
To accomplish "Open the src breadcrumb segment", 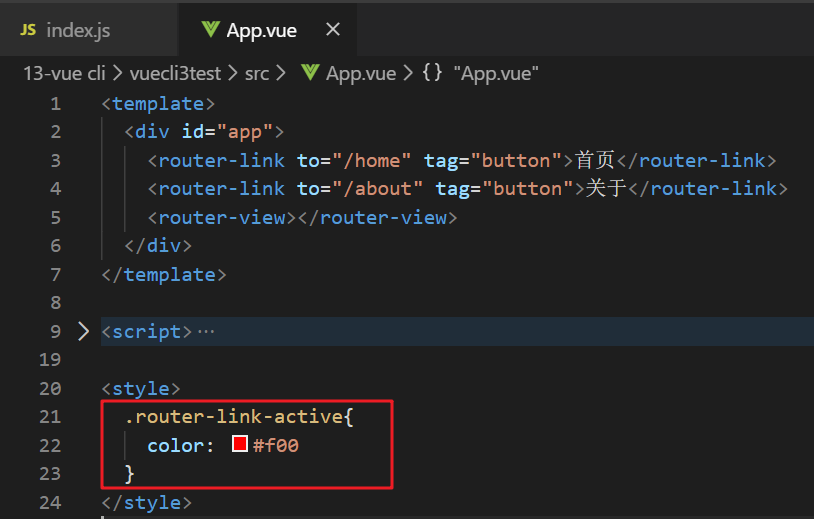I will click(x=257, y=73).
